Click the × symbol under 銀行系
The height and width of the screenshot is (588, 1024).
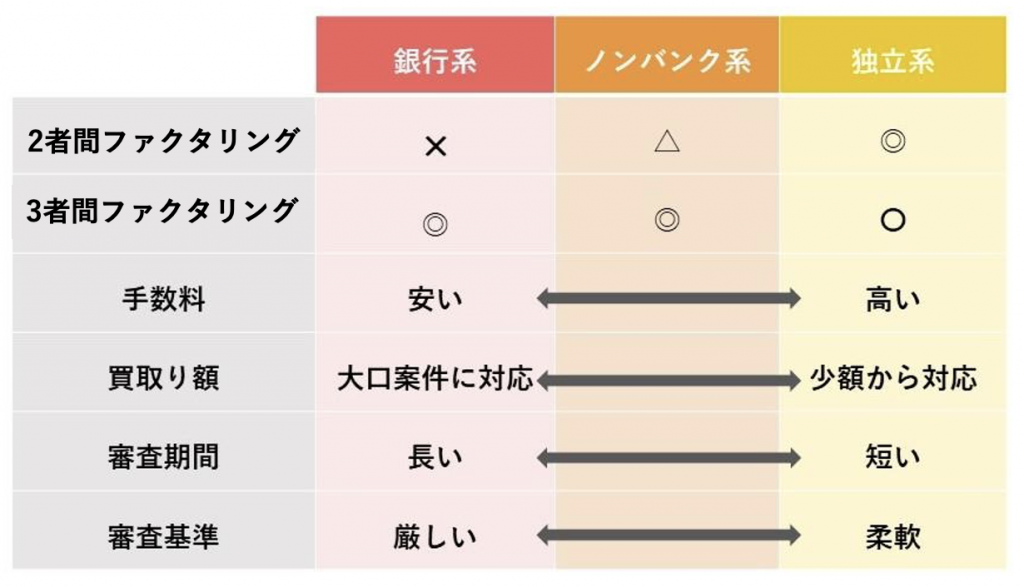(x=436, y=146)
